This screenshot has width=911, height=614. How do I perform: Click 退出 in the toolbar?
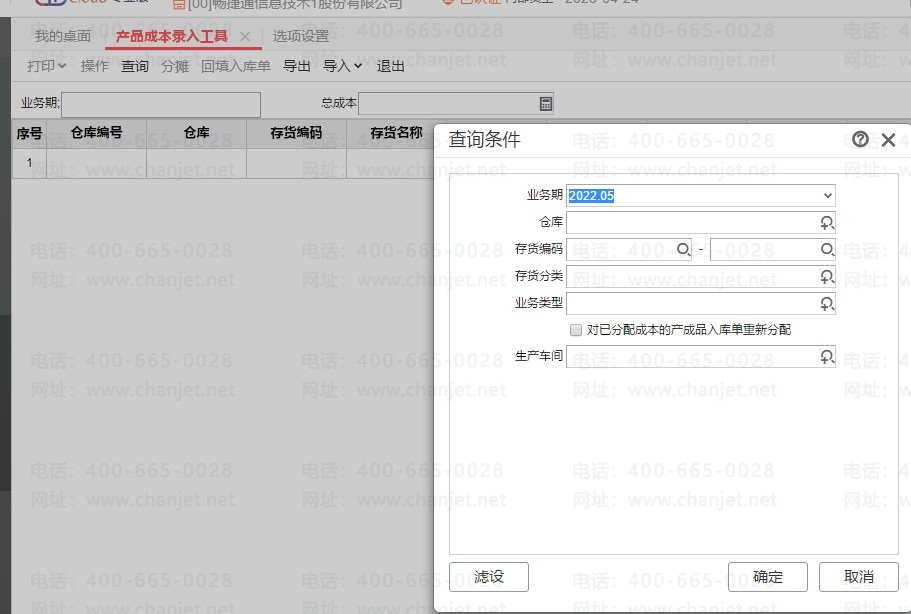pos(390,66)
